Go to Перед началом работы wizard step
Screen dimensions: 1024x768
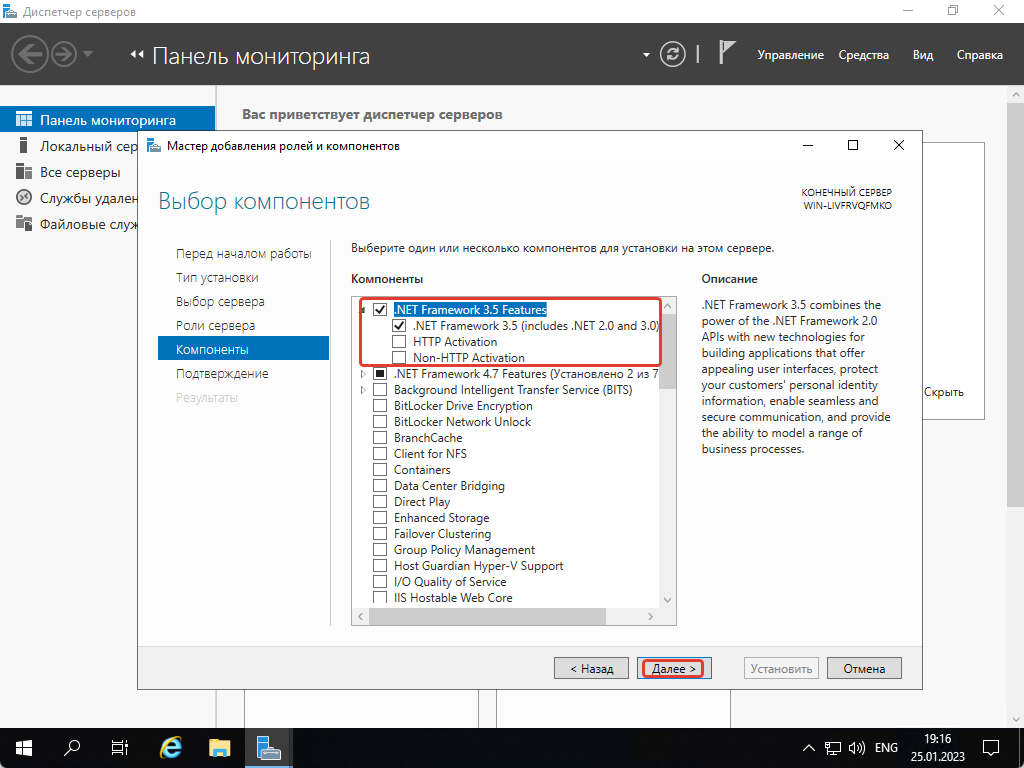244,253
